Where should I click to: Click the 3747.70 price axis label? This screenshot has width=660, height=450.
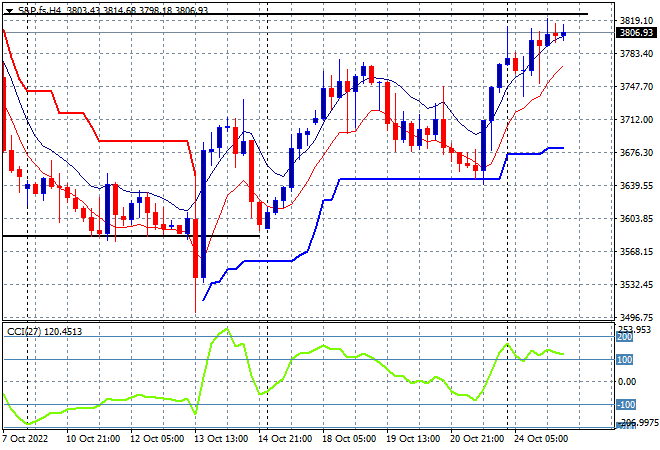[636, 87]
